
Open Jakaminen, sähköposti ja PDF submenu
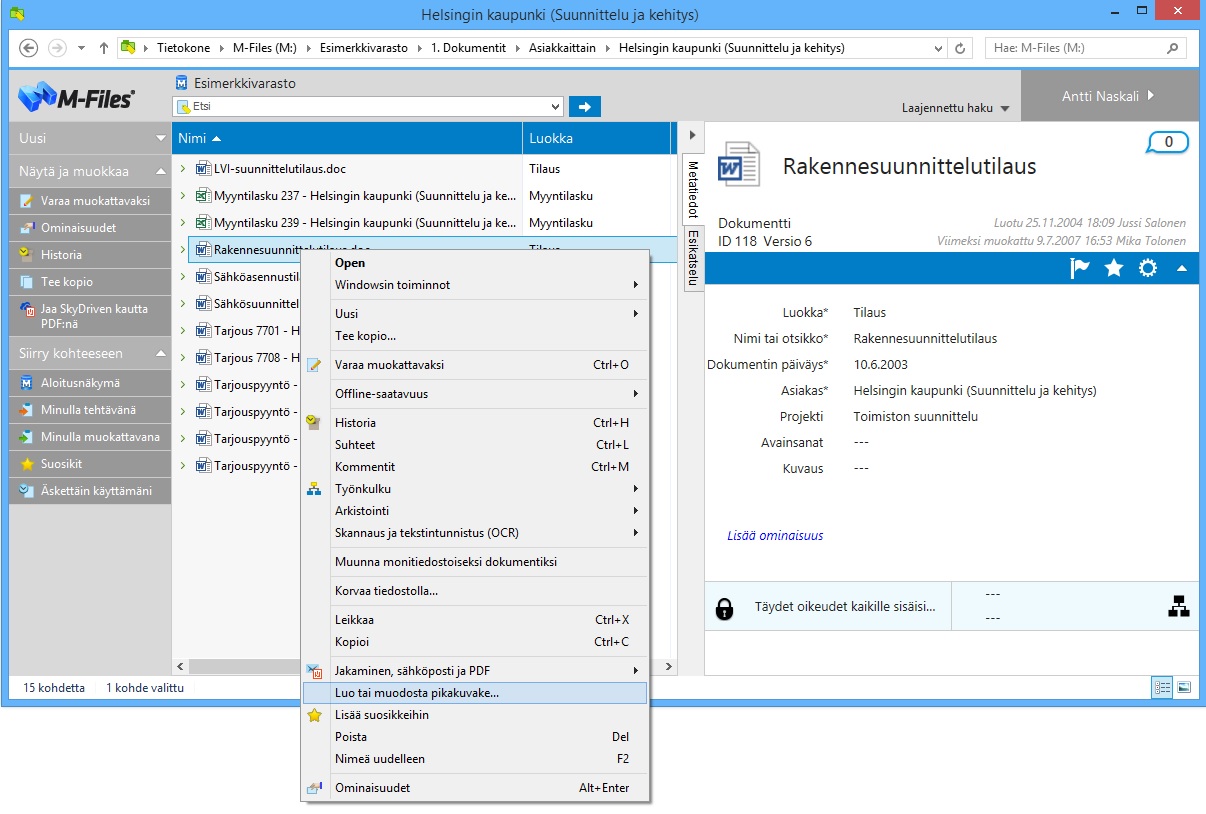476,671
